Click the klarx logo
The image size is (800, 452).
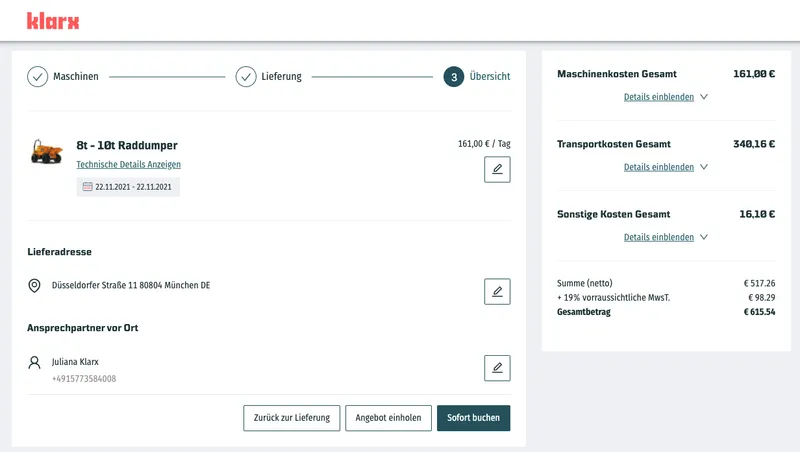click(53, 21)
